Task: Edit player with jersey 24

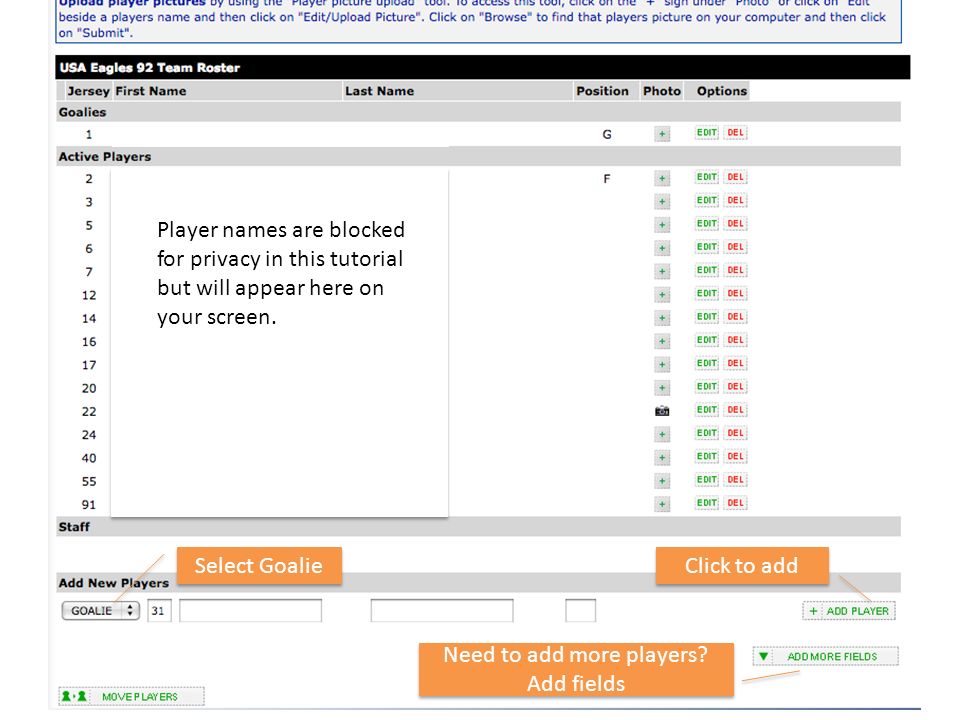Action: click(707, 433)
